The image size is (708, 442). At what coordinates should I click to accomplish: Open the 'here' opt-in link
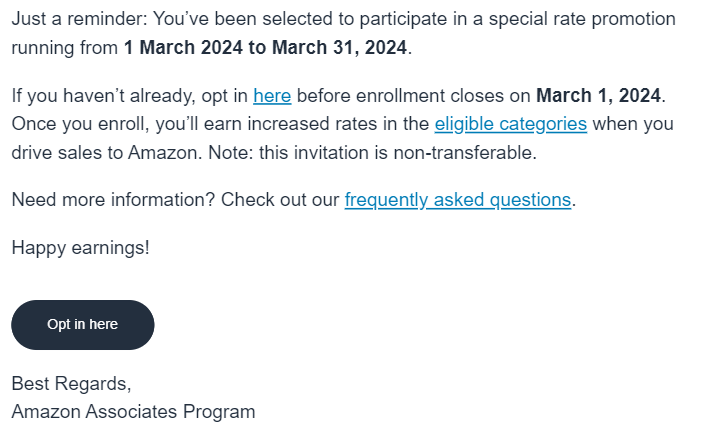[272, 96]
